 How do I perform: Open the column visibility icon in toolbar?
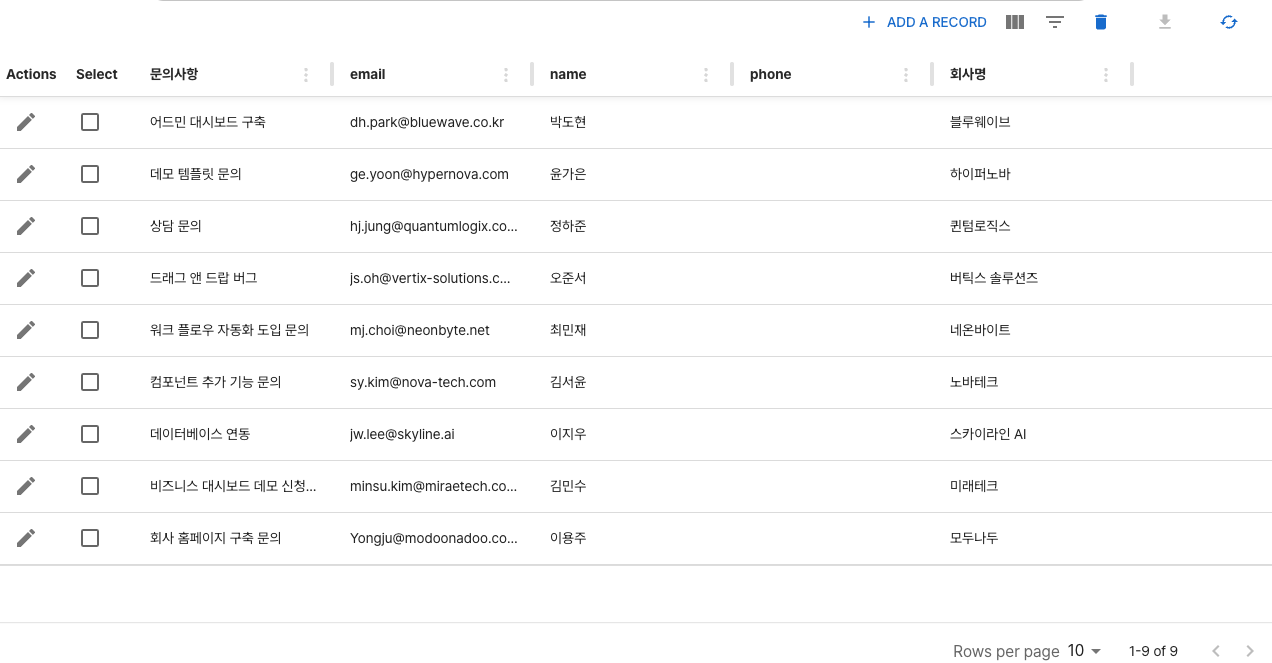(1015, 22)
